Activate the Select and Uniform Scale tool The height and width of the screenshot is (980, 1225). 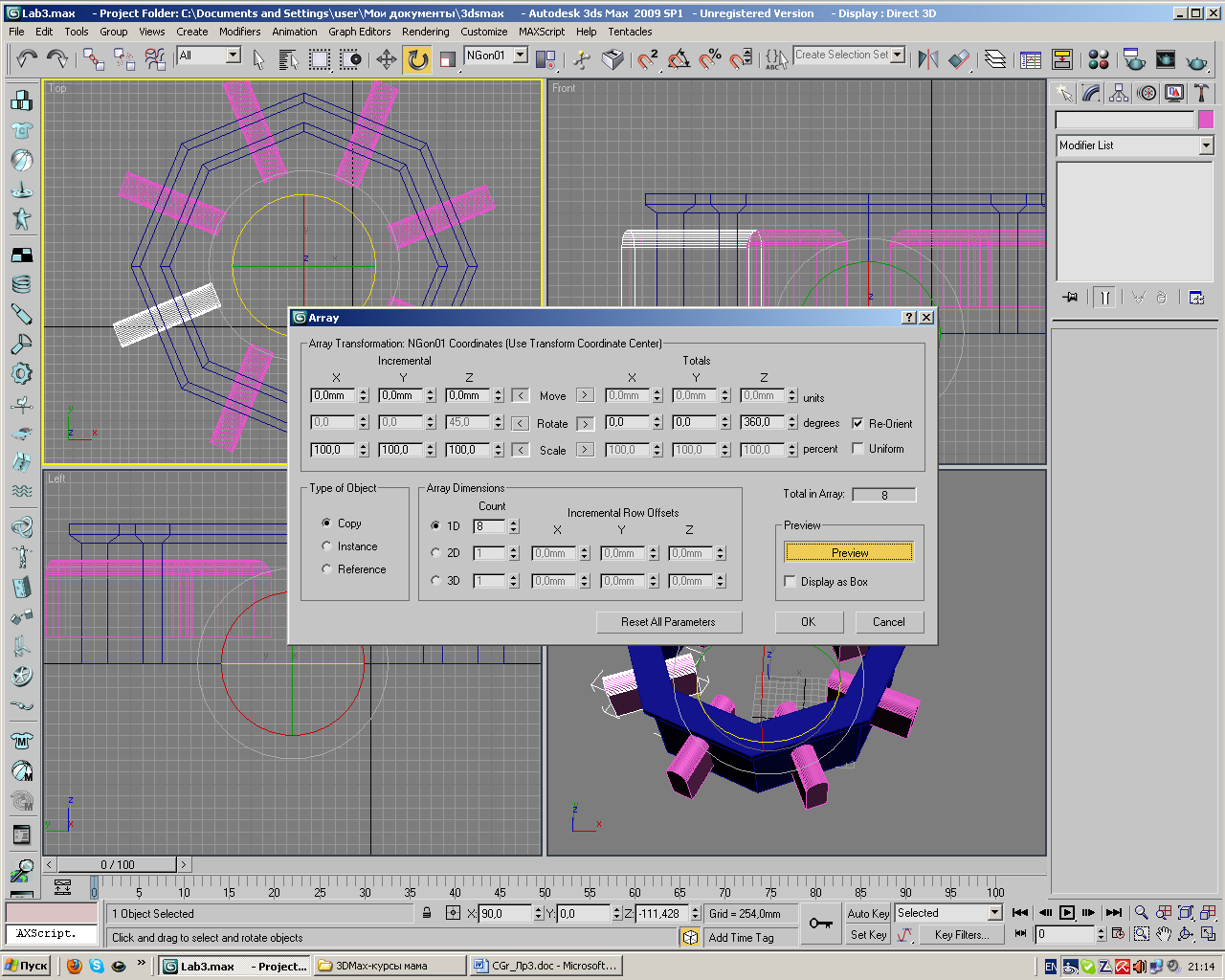coord(447,59)
